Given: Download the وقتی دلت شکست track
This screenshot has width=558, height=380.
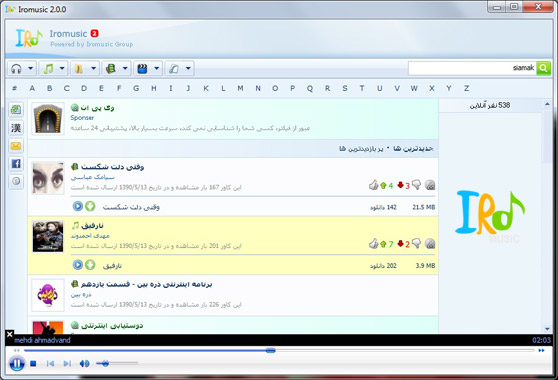Looking at the screenshot, I should pyautogui.click(x=90, y=206).
